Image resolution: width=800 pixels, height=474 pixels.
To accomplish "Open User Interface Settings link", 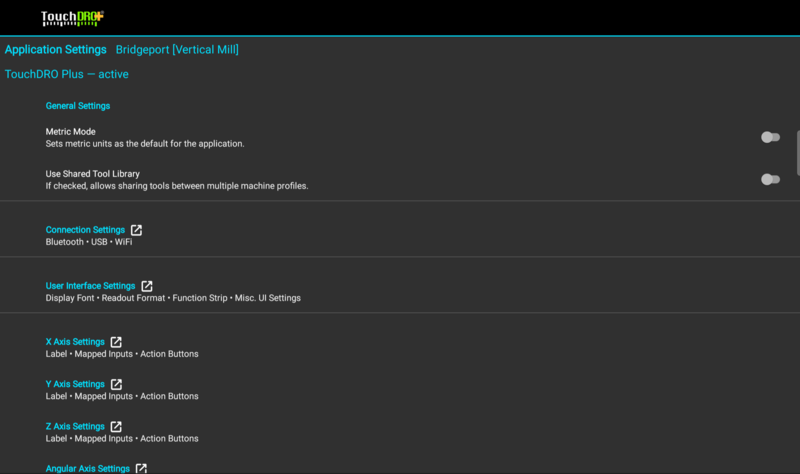I will (90, 286).
